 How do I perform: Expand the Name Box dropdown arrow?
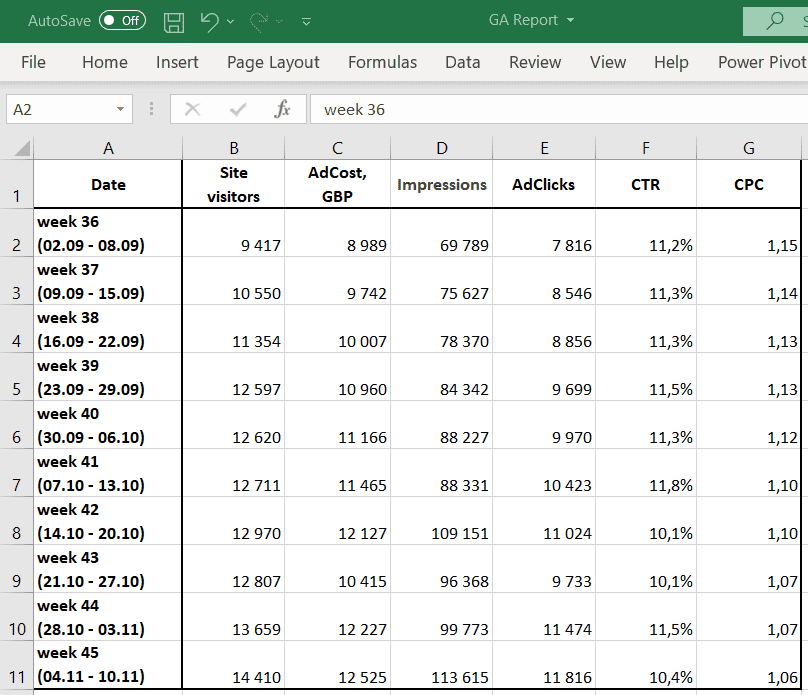[x=120, y=109]
